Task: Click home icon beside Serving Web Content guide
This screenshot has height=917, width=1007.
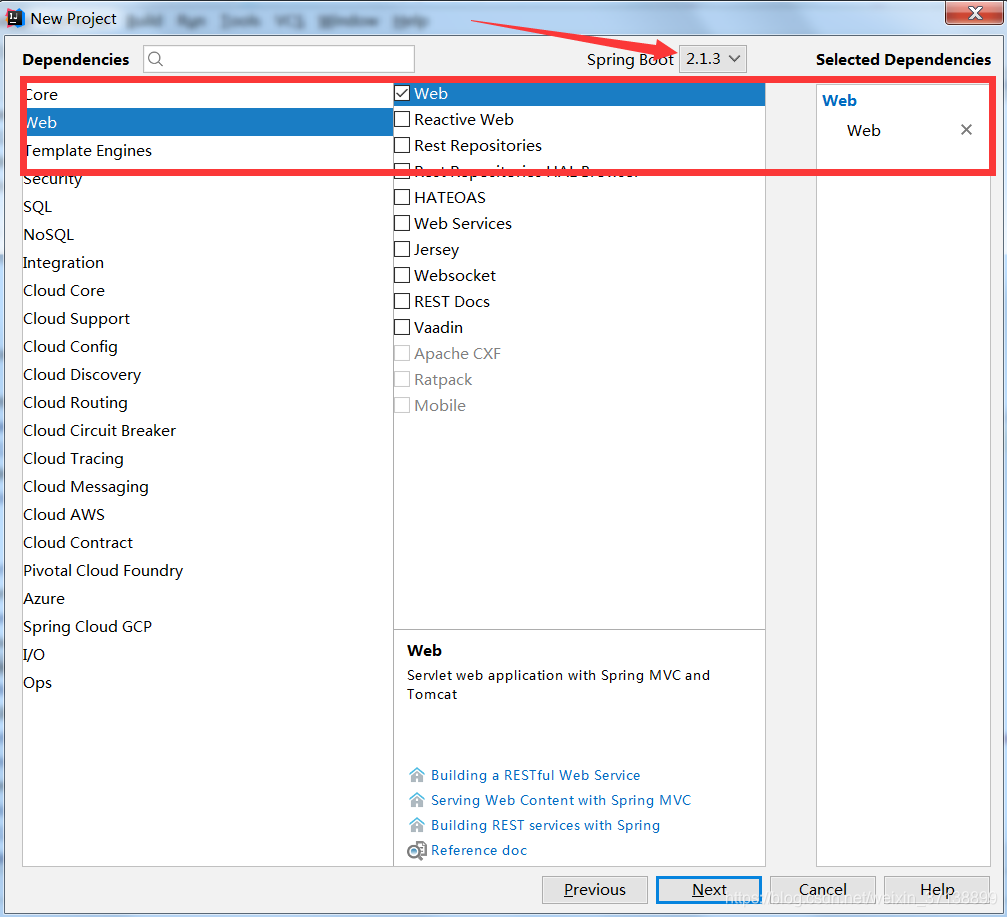Action: point(416,800)
